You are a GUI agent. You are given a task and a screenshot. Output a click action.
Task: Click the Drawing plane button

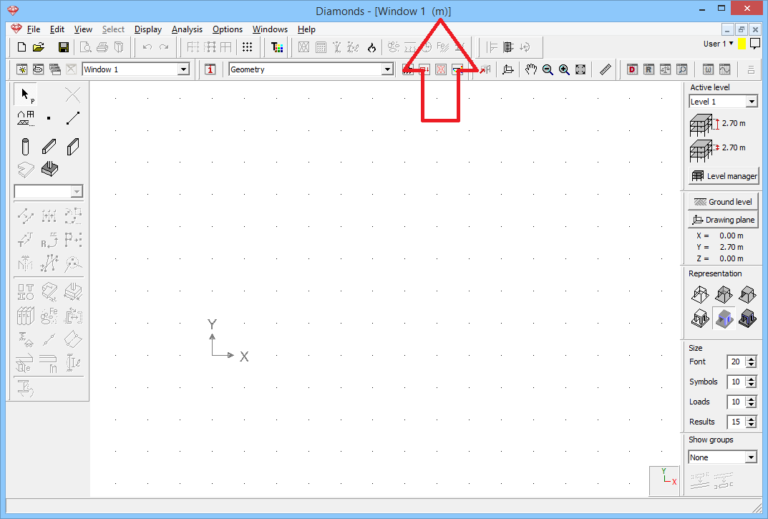[723, 220]
